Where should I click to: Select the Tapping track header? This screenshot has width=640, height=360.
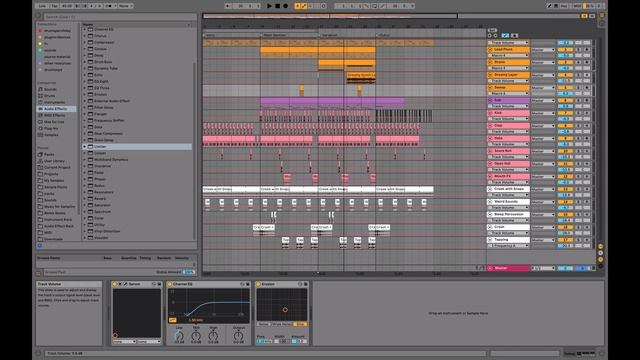coord(509,240)
